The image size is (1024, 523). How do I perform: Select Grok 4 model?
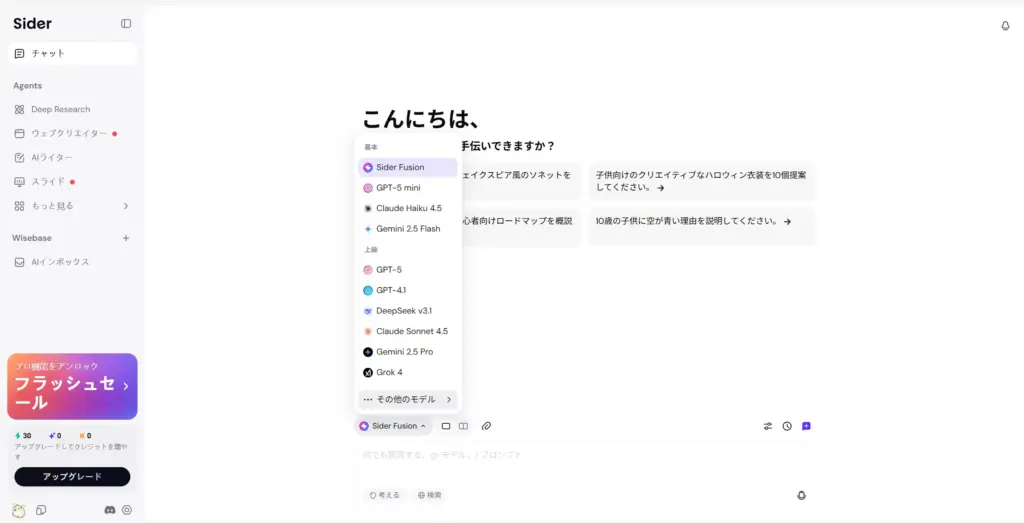pos(408,372)
